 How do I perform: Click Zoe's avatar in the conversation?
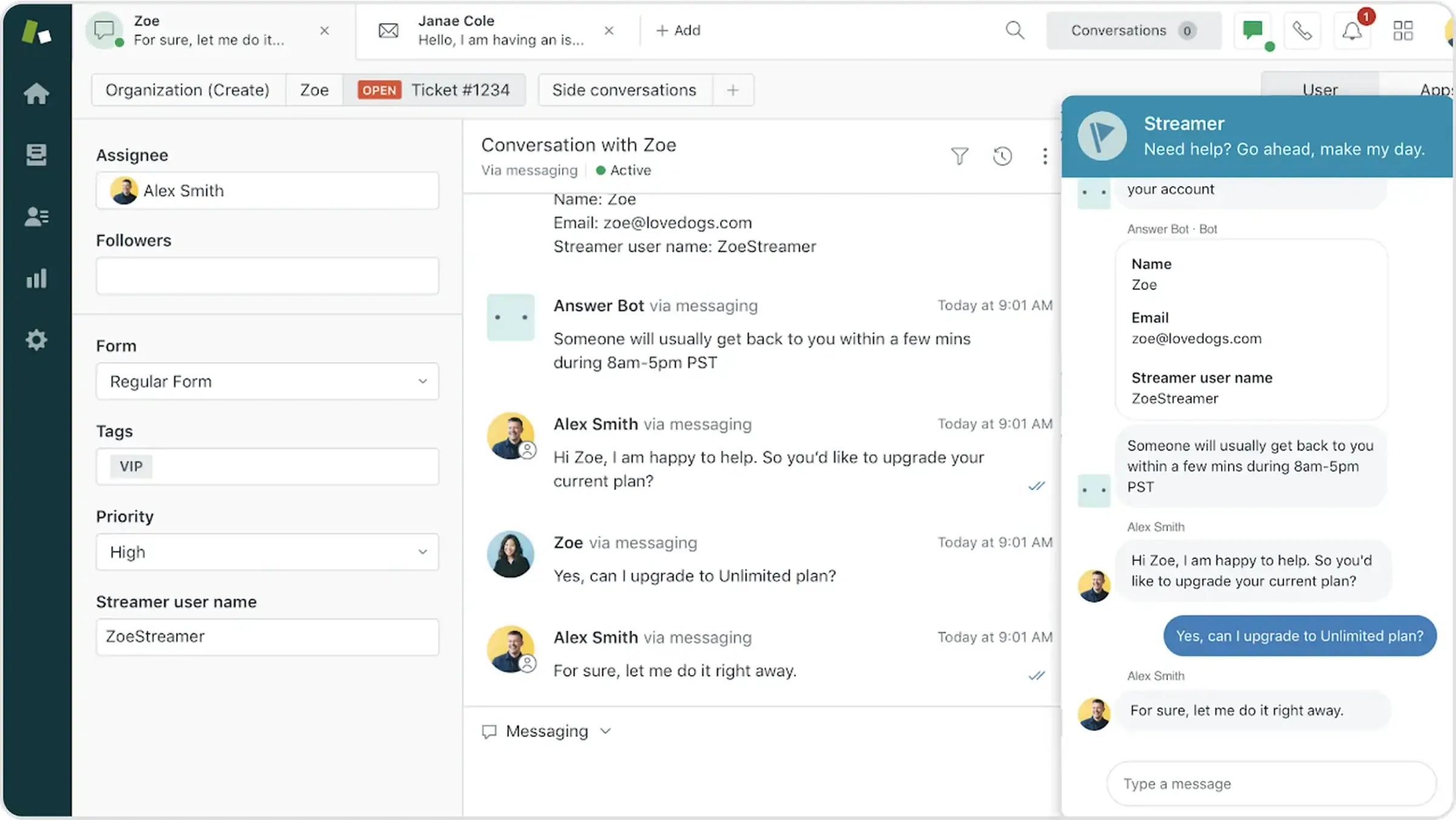click(x=511, y=554)
